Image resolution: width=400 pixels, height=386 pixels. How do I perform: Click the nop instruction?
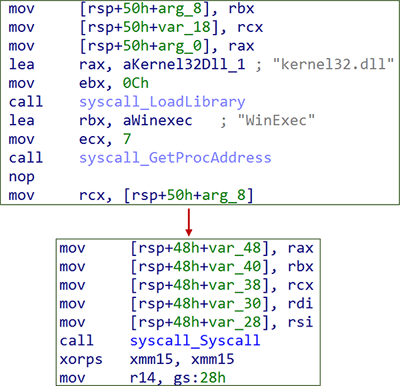click(x=21, y=177)
